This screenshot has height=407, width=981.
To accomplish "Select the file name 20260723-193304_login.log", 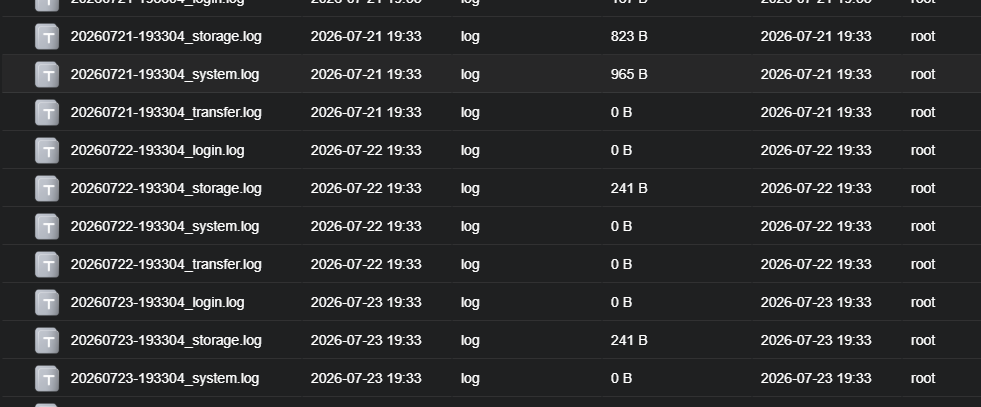I will [x=157, y=303].
